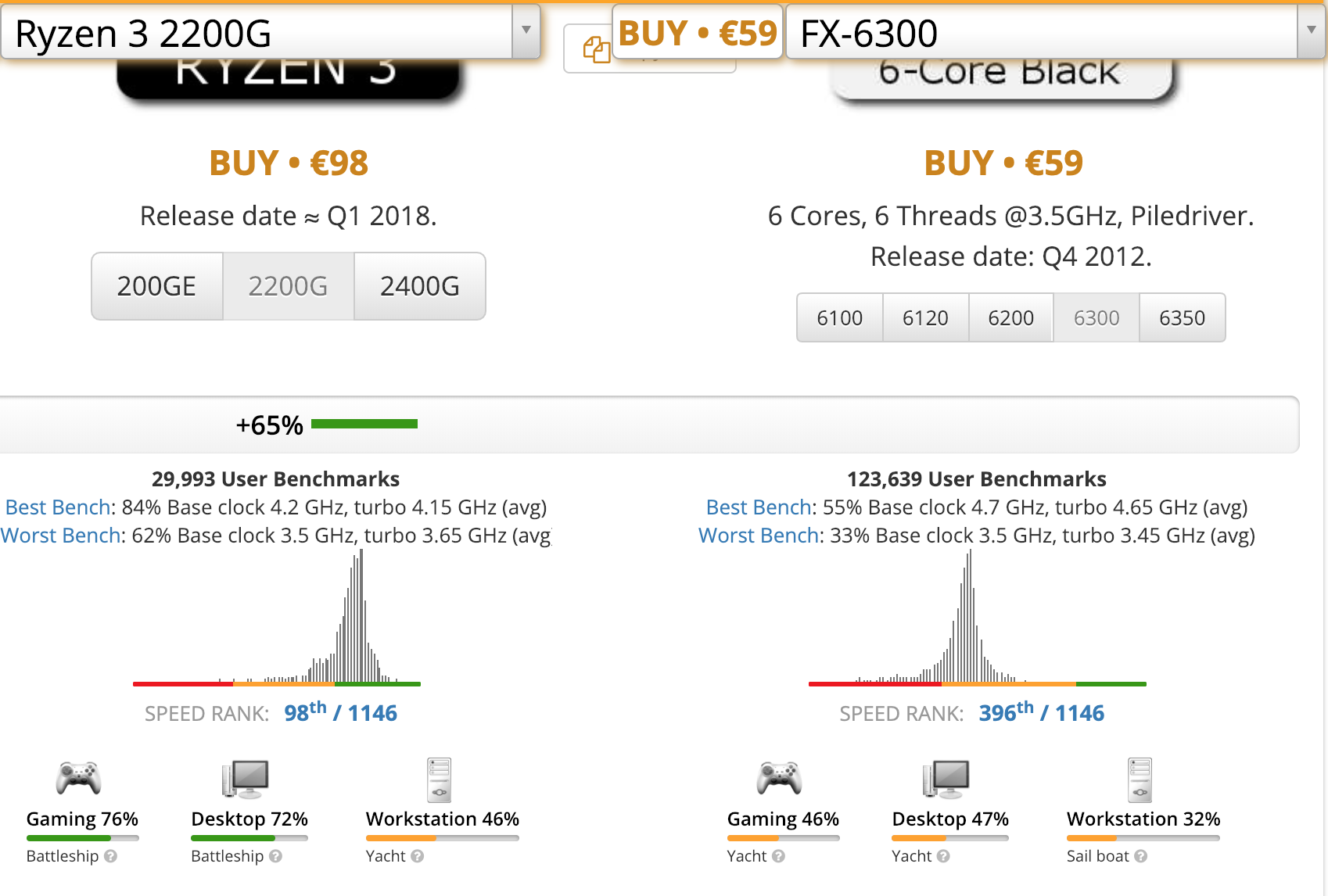Choose the 6100 model tab
This screenshot has height=896, width=1328.
[x=839, y=318]
